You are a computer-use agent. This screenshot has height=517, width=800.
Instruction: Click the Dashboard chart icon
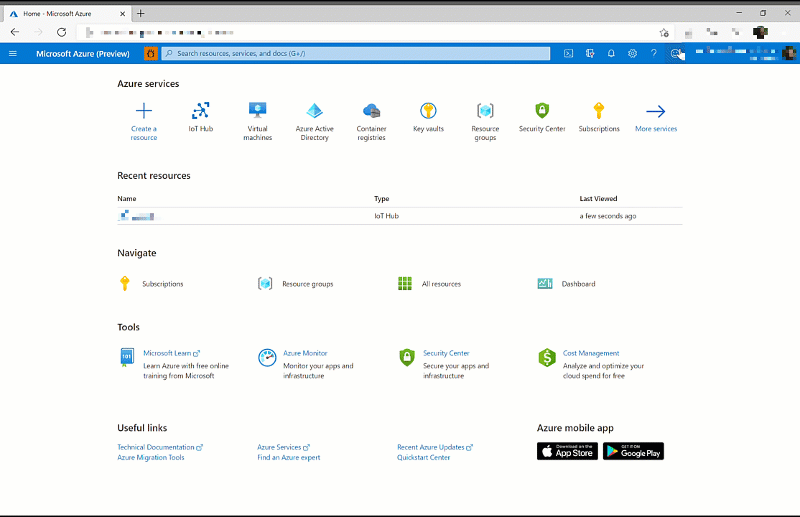click(545, 283)
